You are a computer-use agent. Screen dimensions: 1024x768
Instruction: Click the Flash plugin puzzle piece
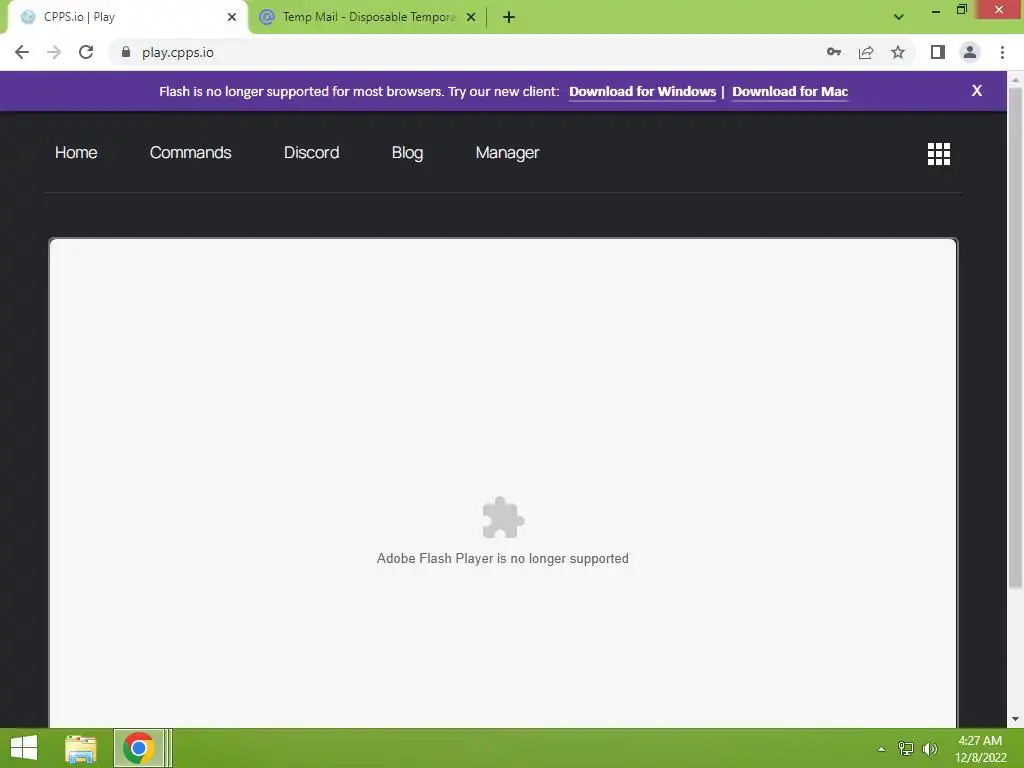[x=503, y=517]
